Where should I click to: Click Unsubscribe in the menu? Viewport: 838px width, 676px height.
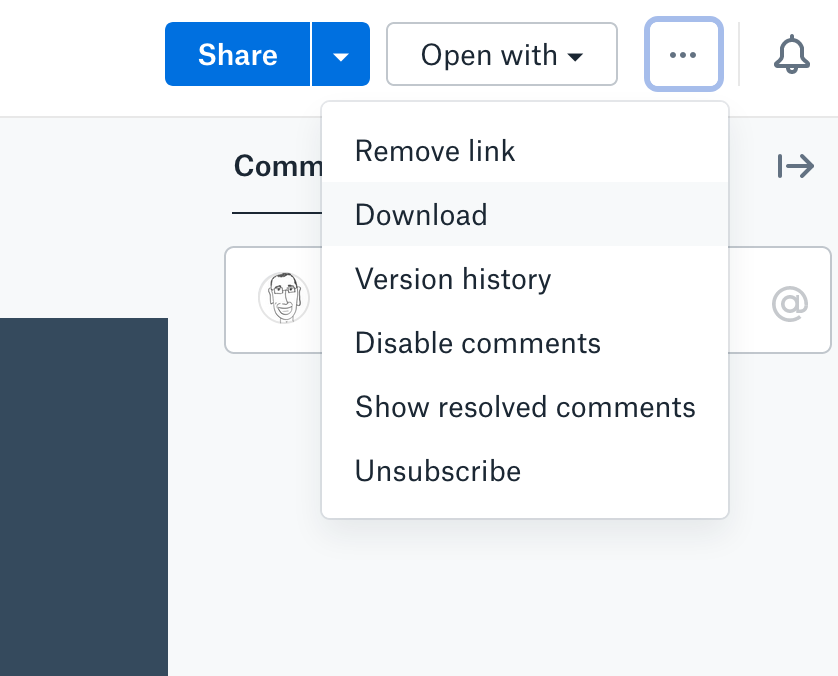click(x=438, y=471)
